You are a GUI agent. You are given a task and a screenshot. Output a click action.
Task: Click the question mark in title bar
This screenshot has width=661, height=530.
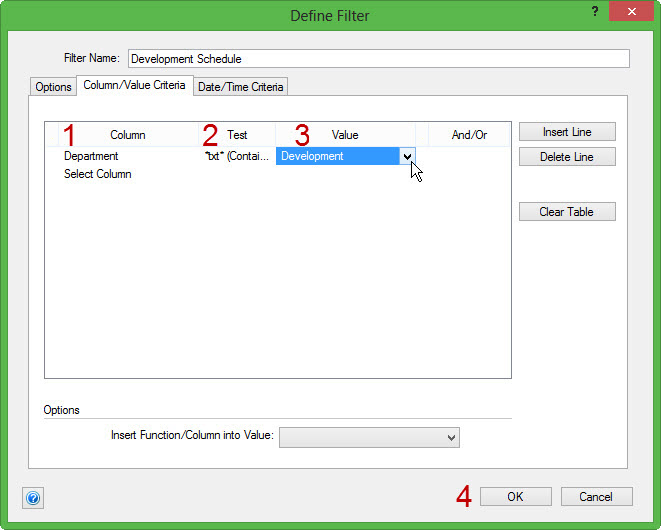click(x=597, y=12)
